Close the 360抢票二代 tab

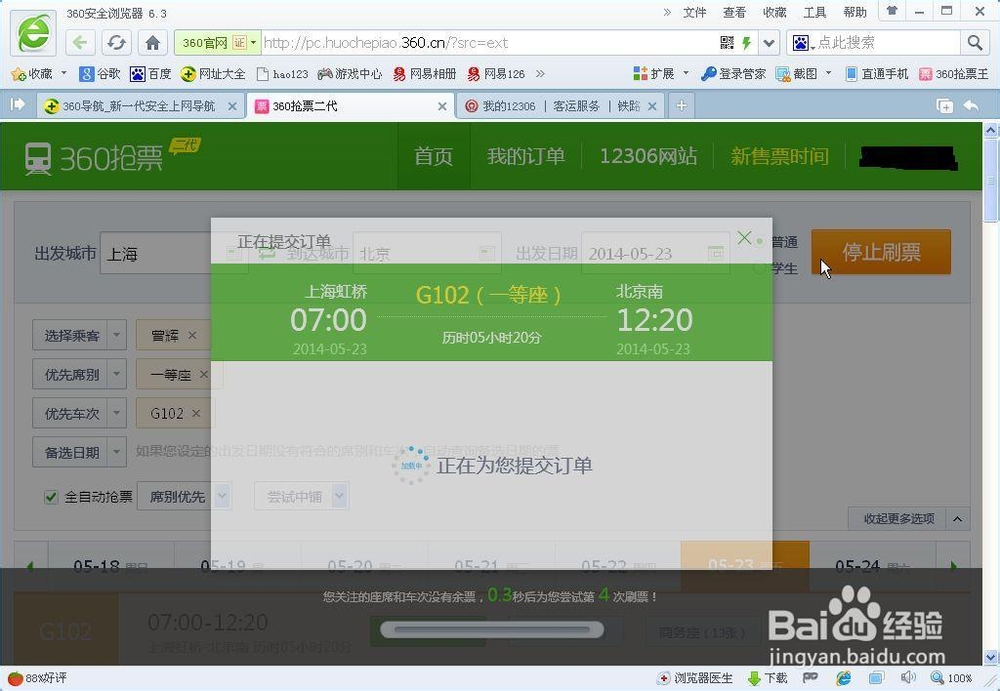click(441, 107)
